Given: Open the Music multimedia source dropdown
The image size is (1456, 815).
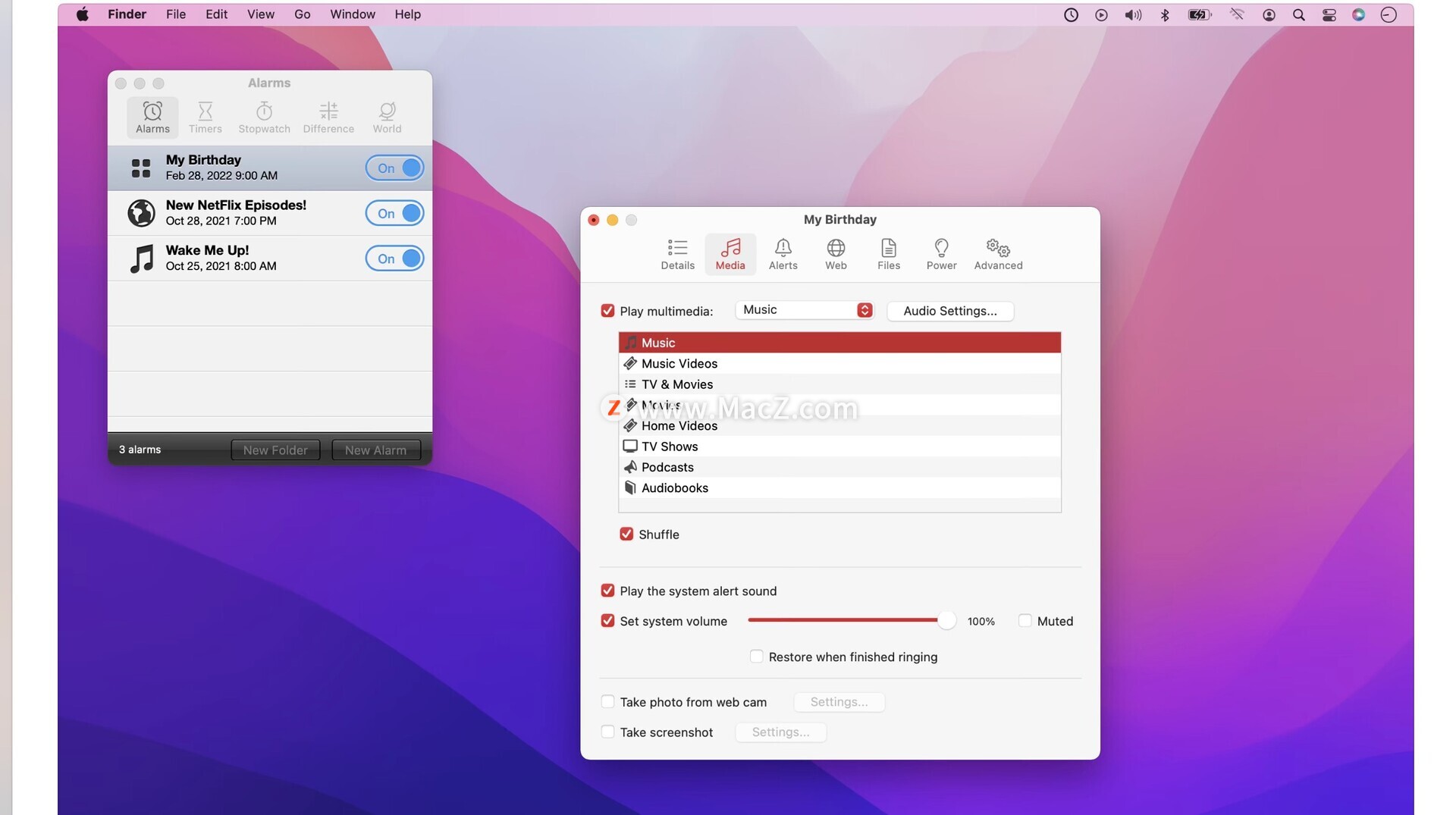Looking at the screenshot, I should (805, 310).
